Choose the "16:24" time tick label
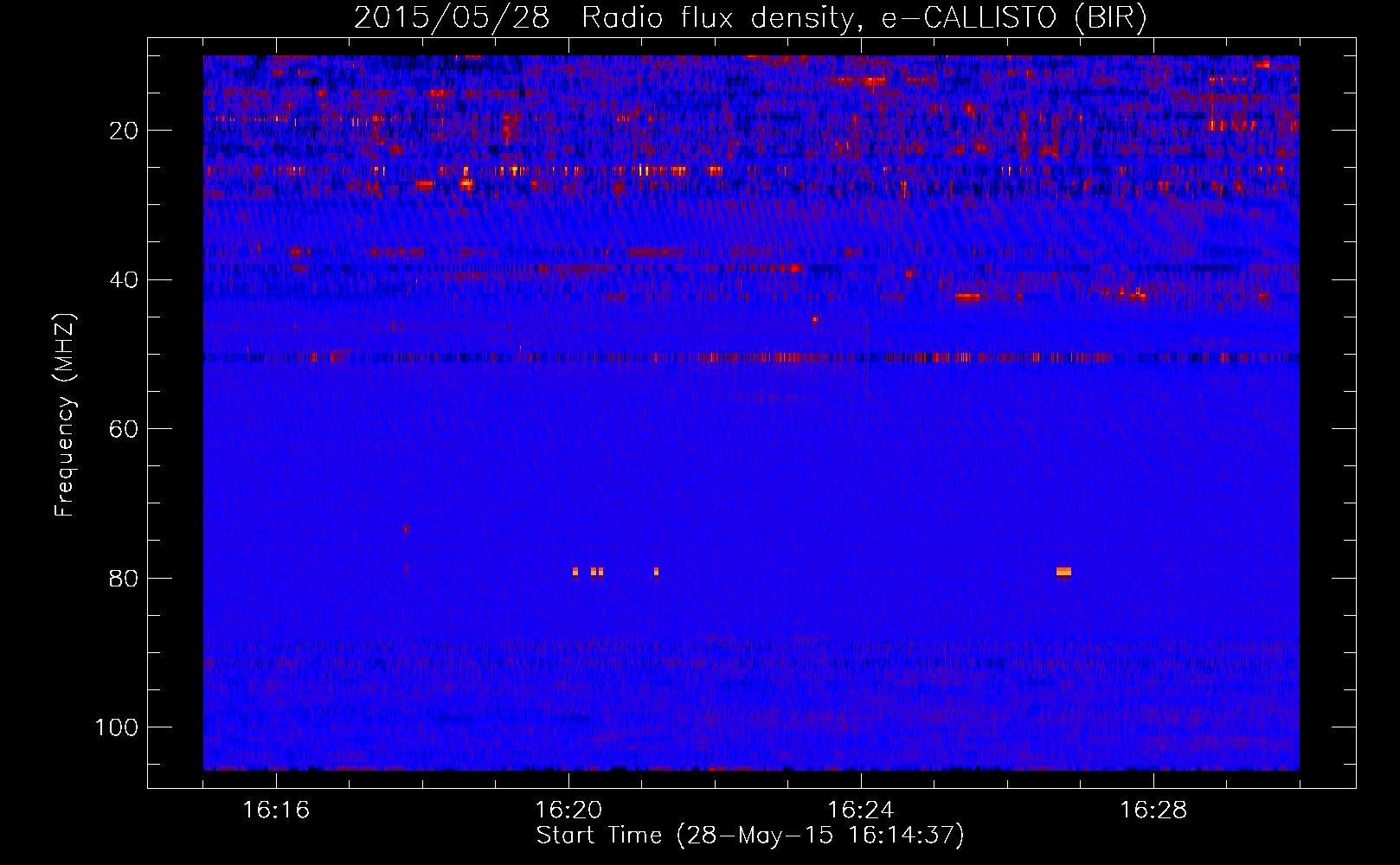 point(861,811)
